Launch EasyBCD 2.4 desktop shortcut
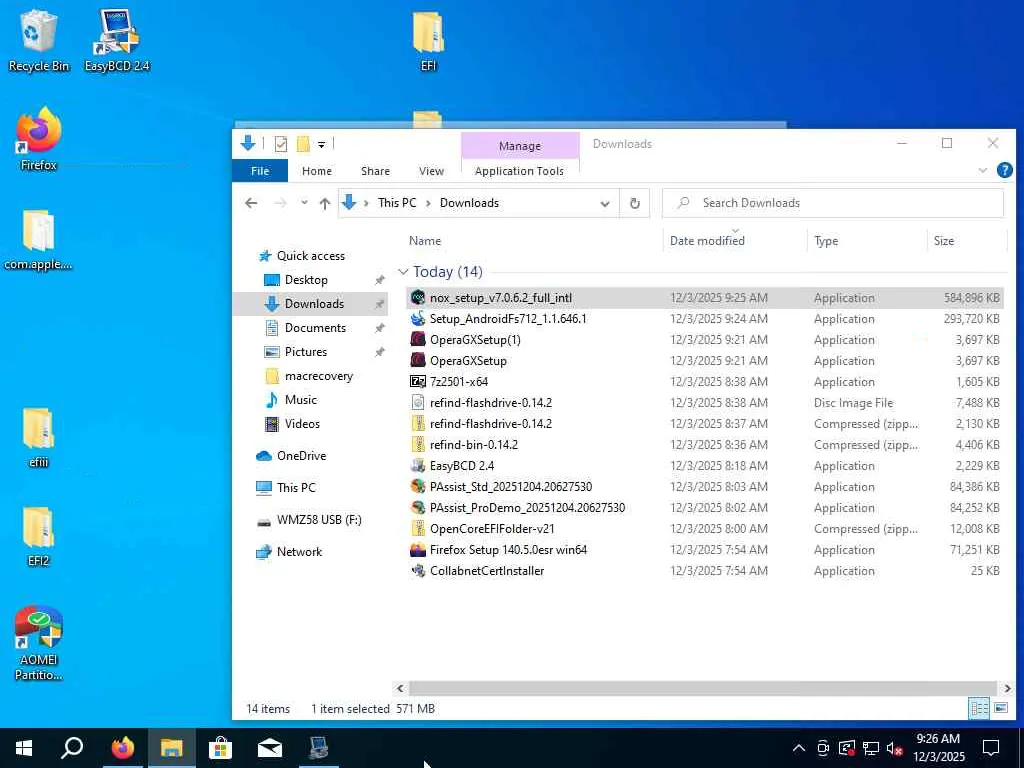Image resolution: width=1024 pixels, height=768 pixels. coord(117,40)
